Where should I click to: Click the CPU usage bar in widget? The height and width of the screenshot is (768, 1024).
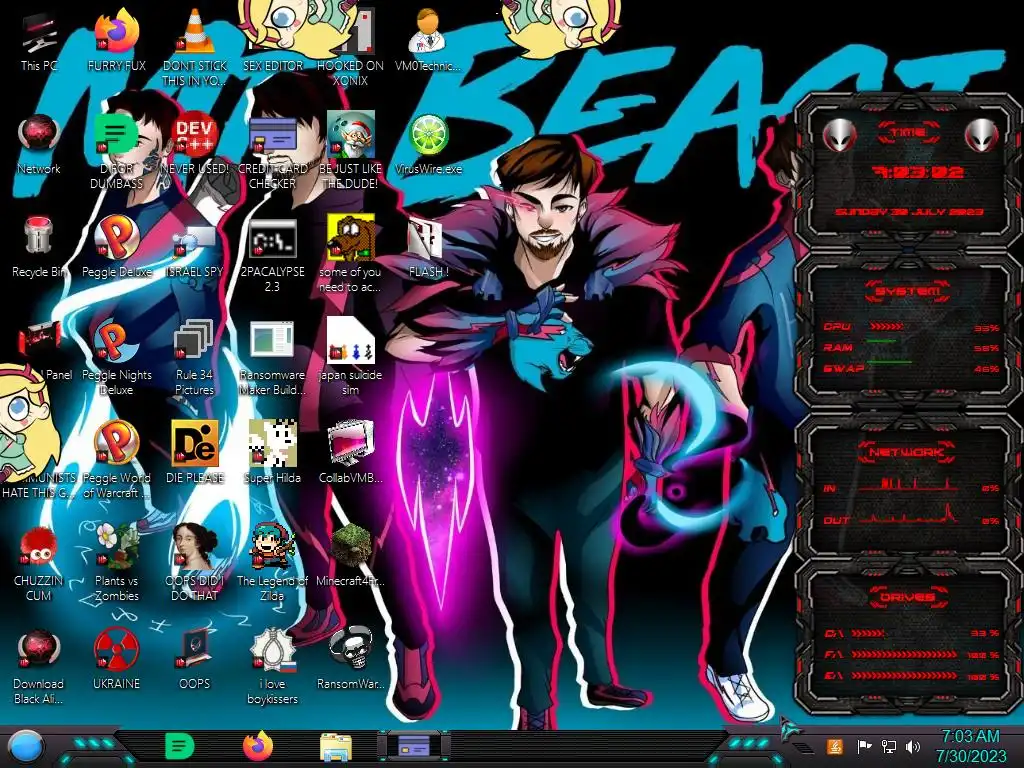886,327
